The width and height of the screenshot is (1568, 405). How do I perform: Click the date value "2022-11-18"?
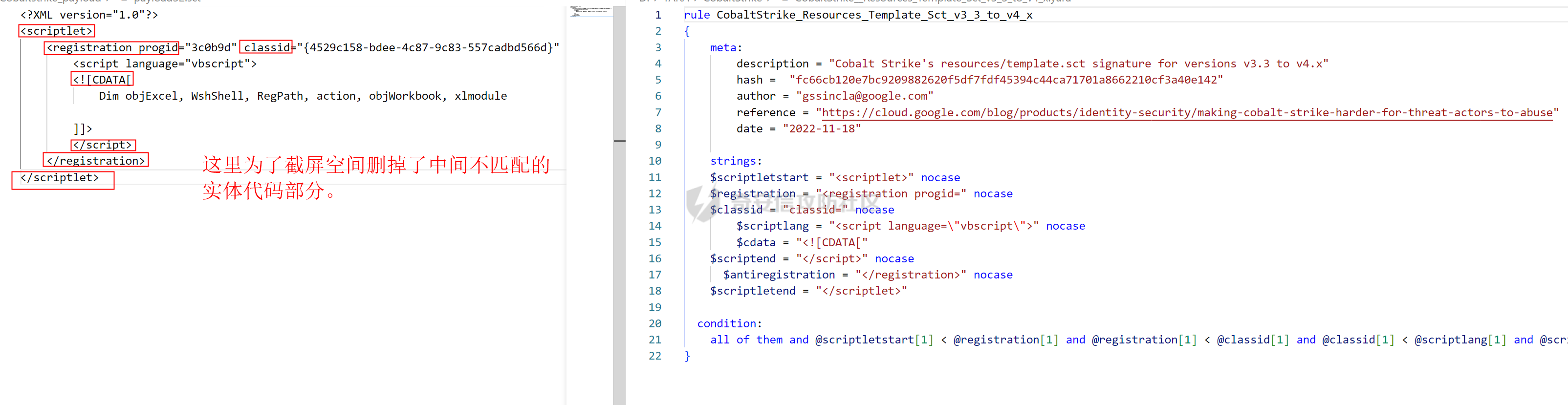coord(822,129)
